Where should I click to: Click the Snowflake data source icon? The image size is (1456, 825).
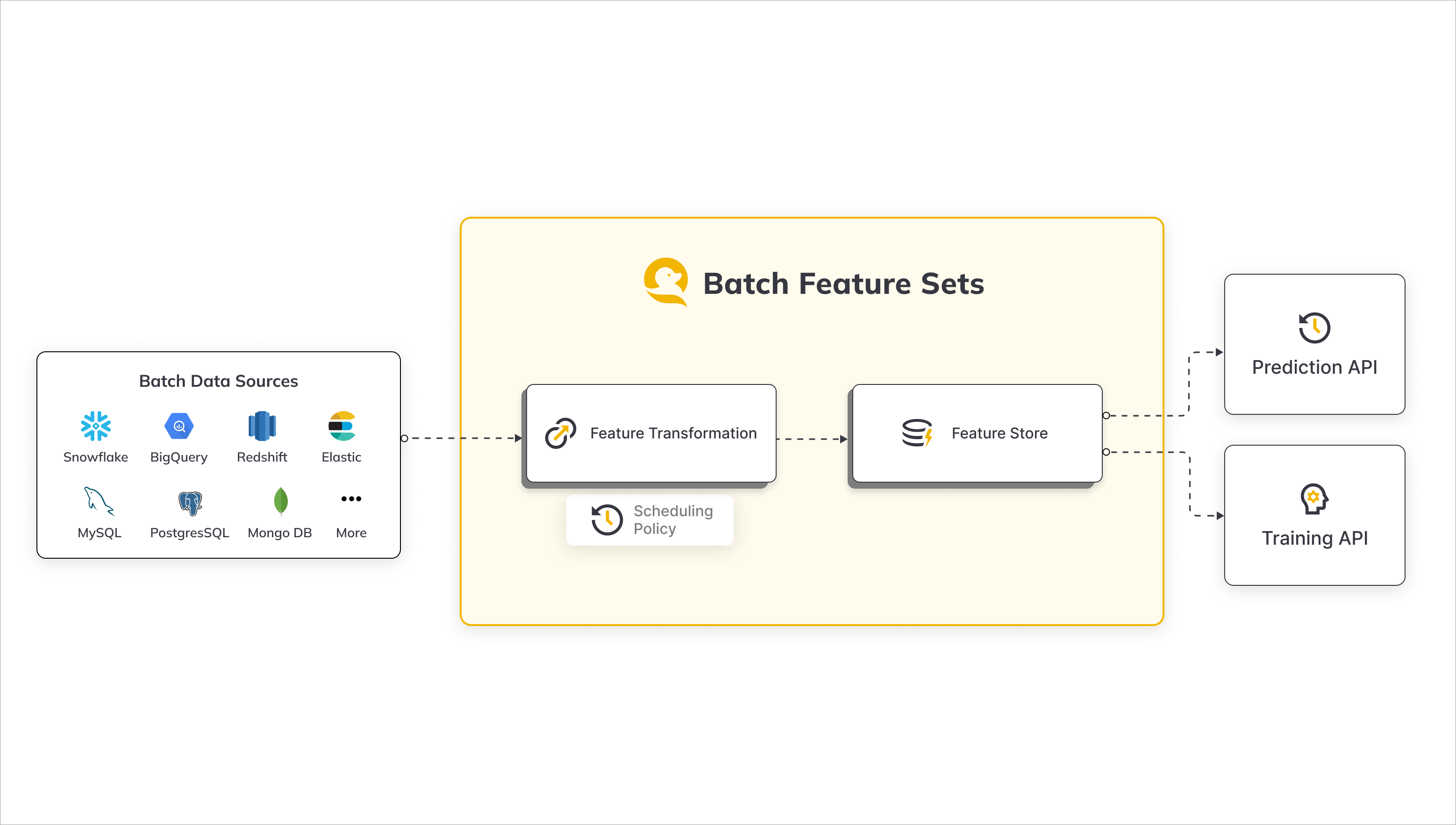point(96,426)
